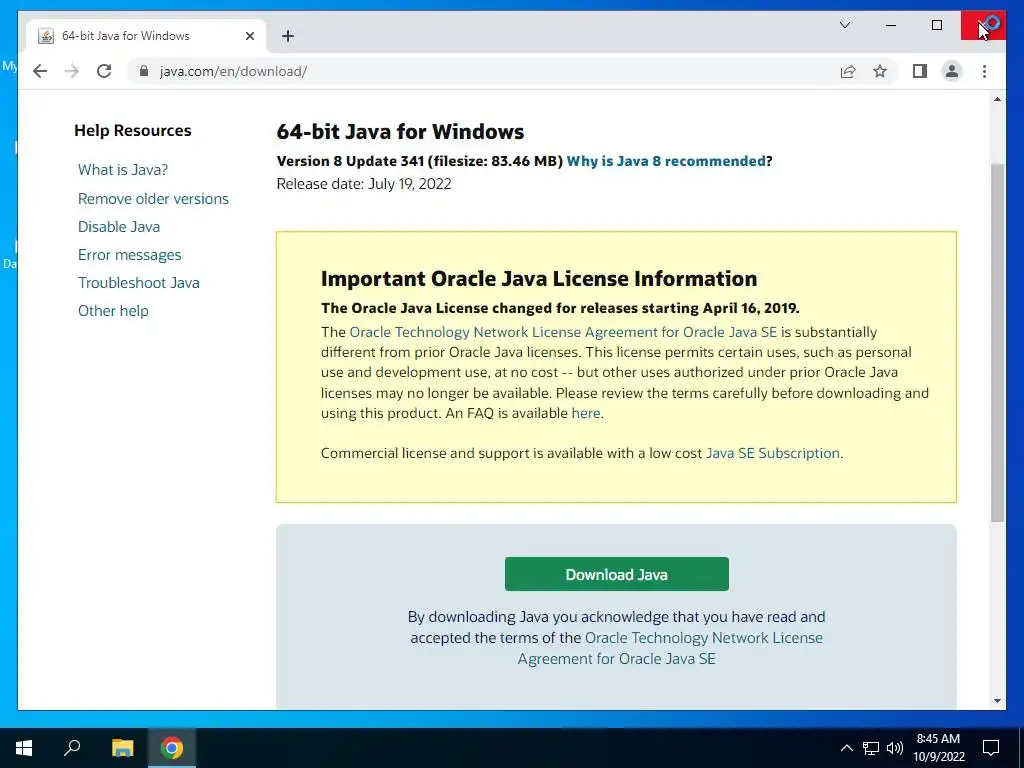Open a new browser tab
This screenshot has width=1024, height=768.
pos(288,36)
